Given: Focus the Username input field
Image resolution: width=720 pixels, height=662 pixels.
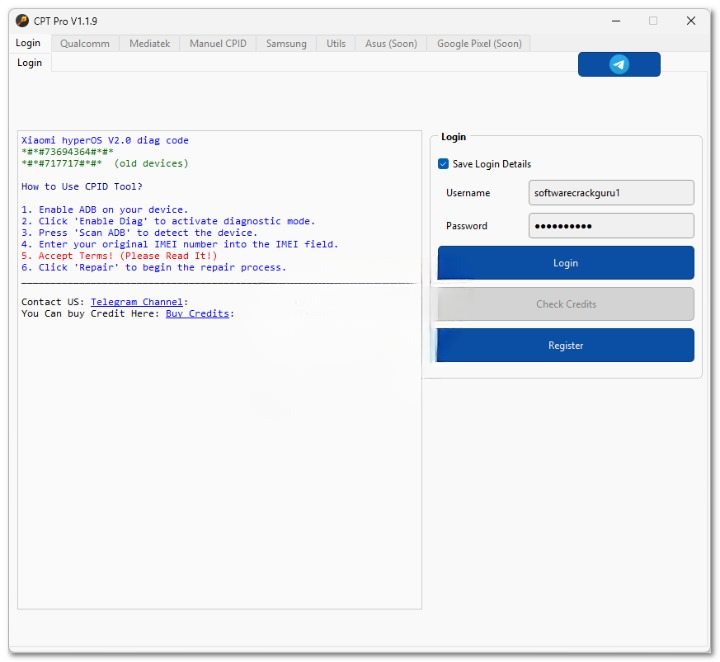Looking at the screenshot, I should pos(611,193).
